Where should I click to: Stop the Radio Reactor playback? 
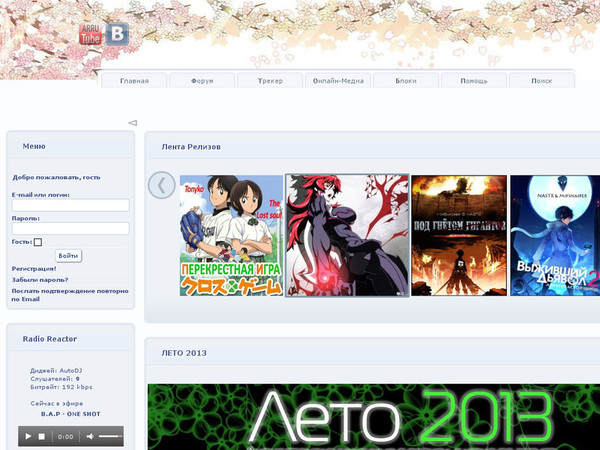point(42,436)
